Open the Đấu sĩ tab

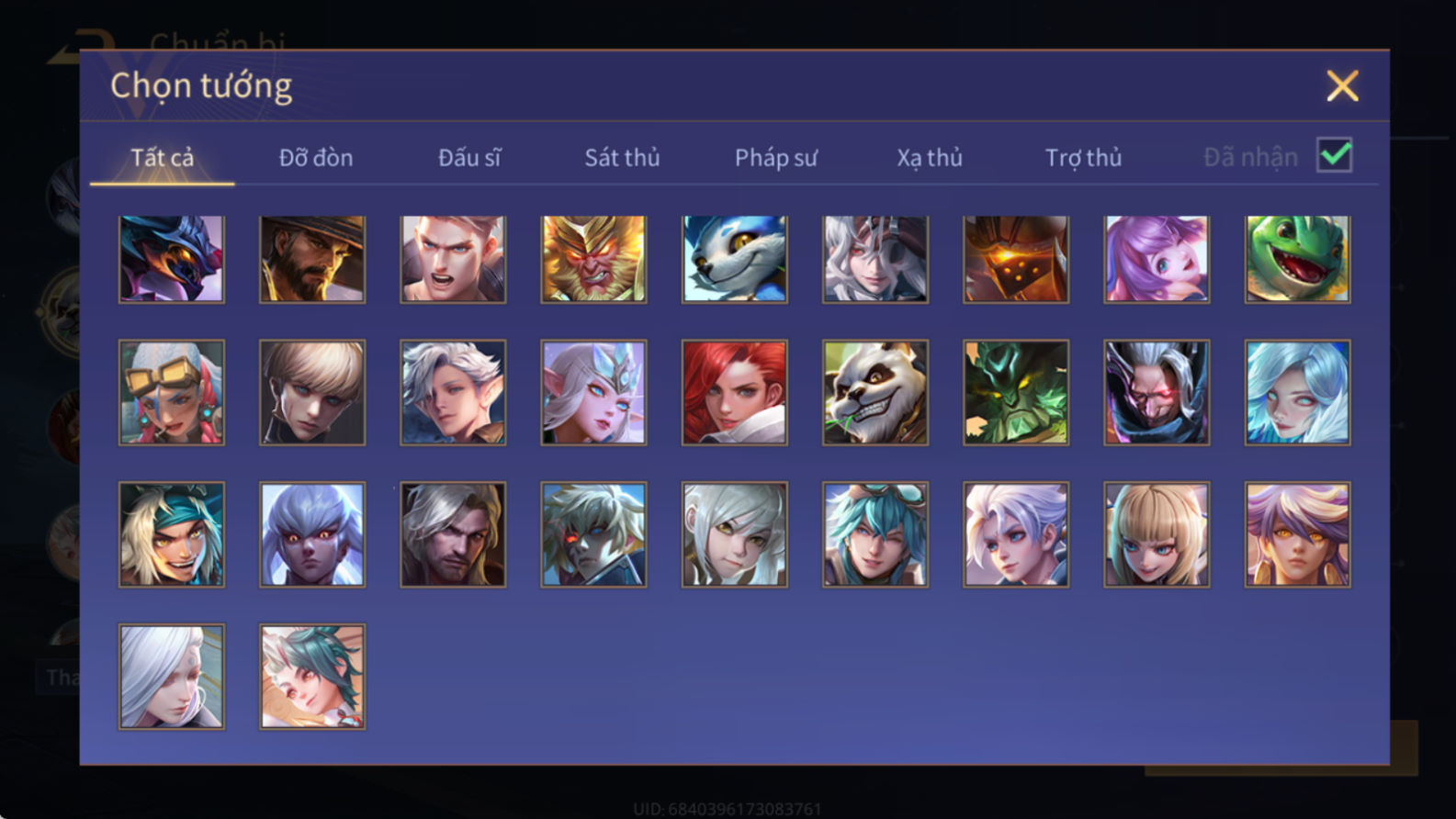point(468,158)
